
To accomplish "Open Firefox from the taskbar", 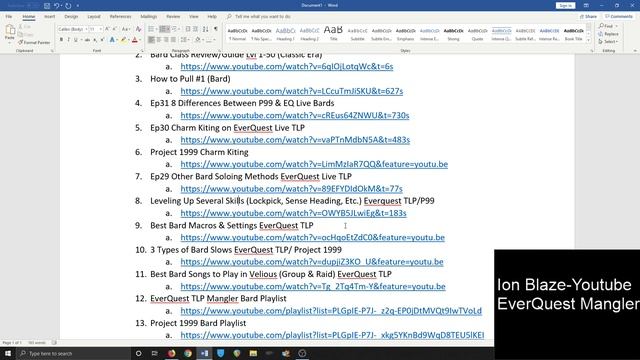I will [x=171, y=353].
